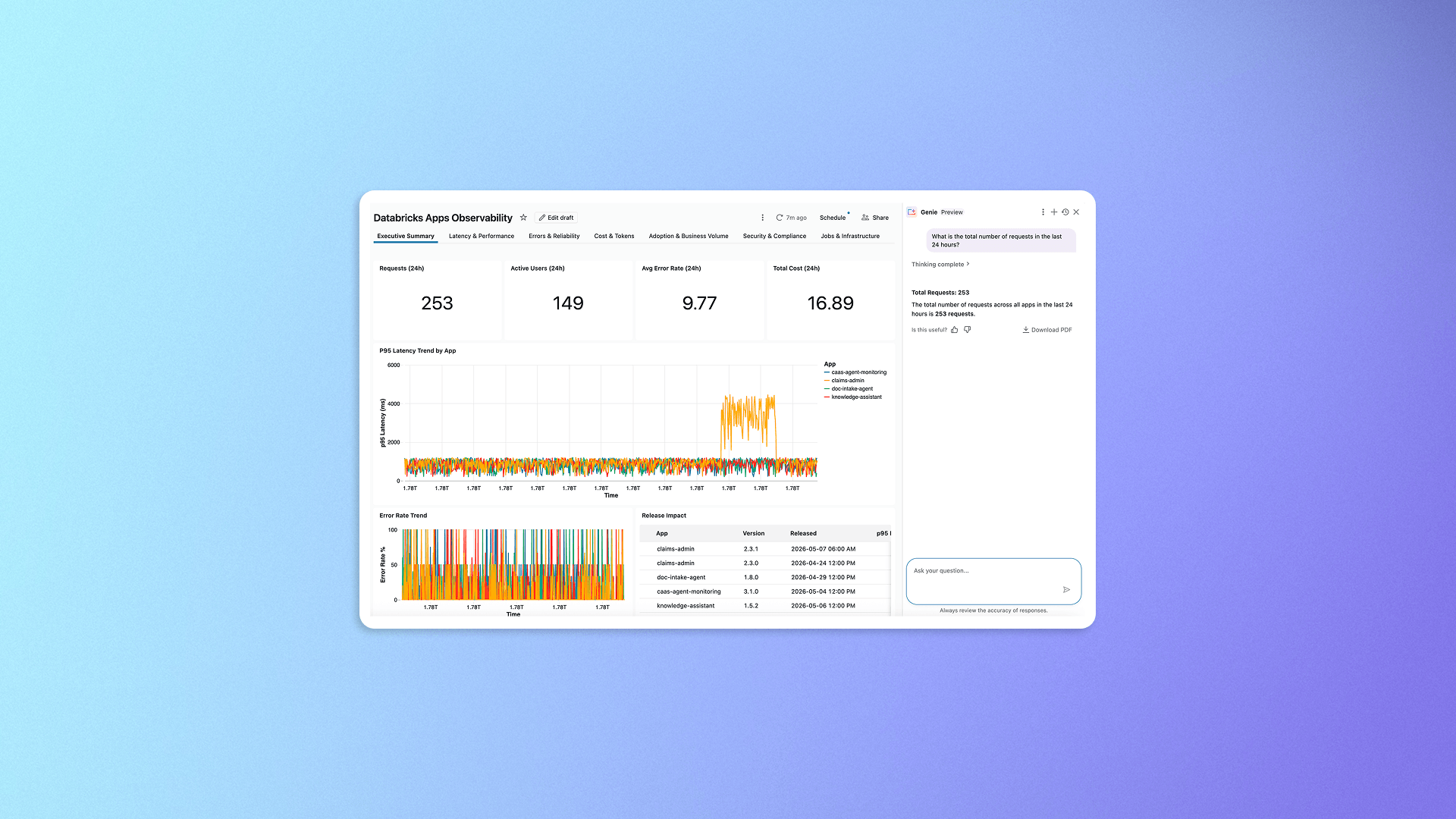Click the caas-agent-monitoring table cell
The width and height of the screenshot is (1456, 819).
tap(689, 592)
